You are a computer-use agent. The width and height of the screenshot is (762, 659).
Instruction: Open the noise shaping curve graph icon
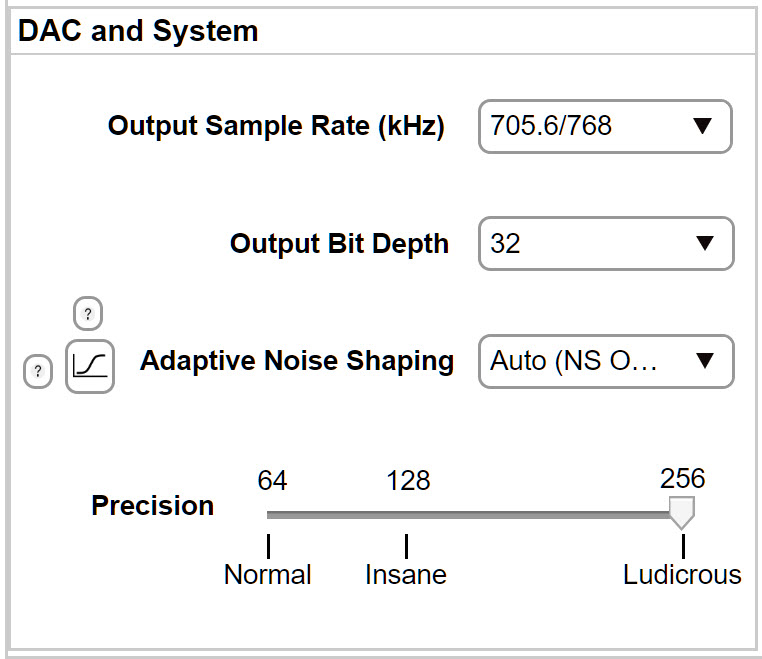pyautogui.click(x=90, y=366)
